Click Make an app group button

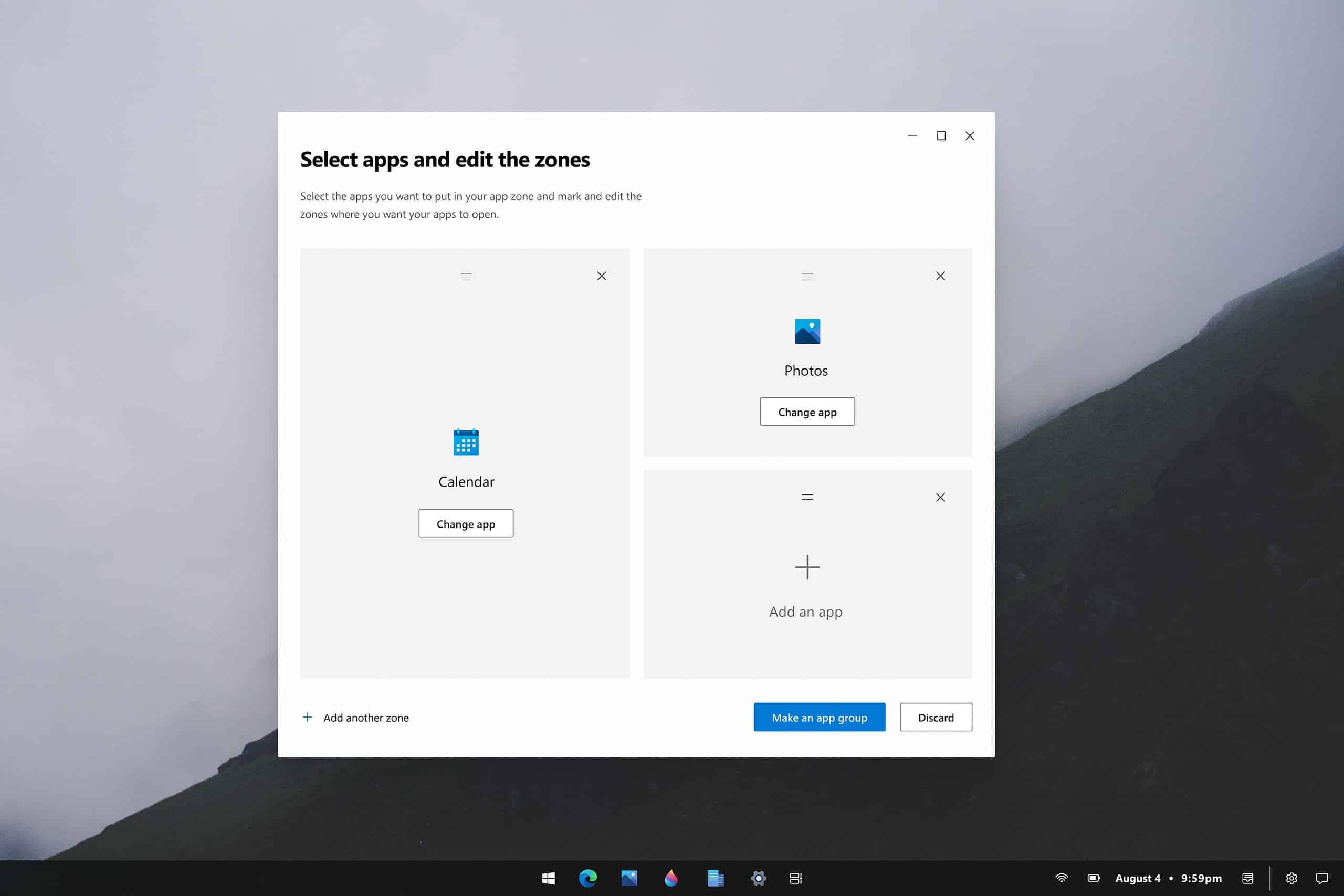click(x=819, y=717)
